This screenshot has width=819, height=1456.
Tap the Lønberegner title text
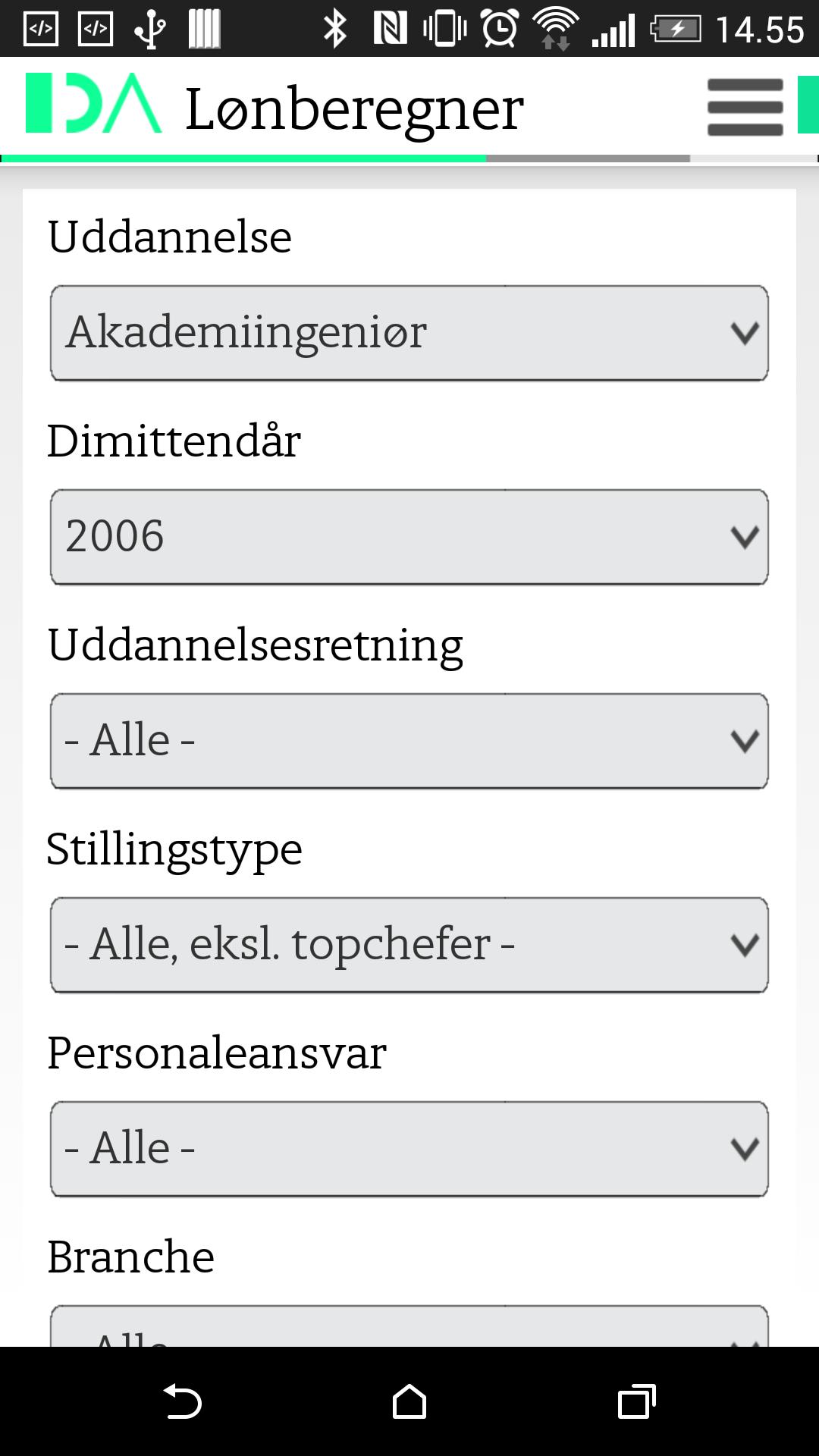354,108
